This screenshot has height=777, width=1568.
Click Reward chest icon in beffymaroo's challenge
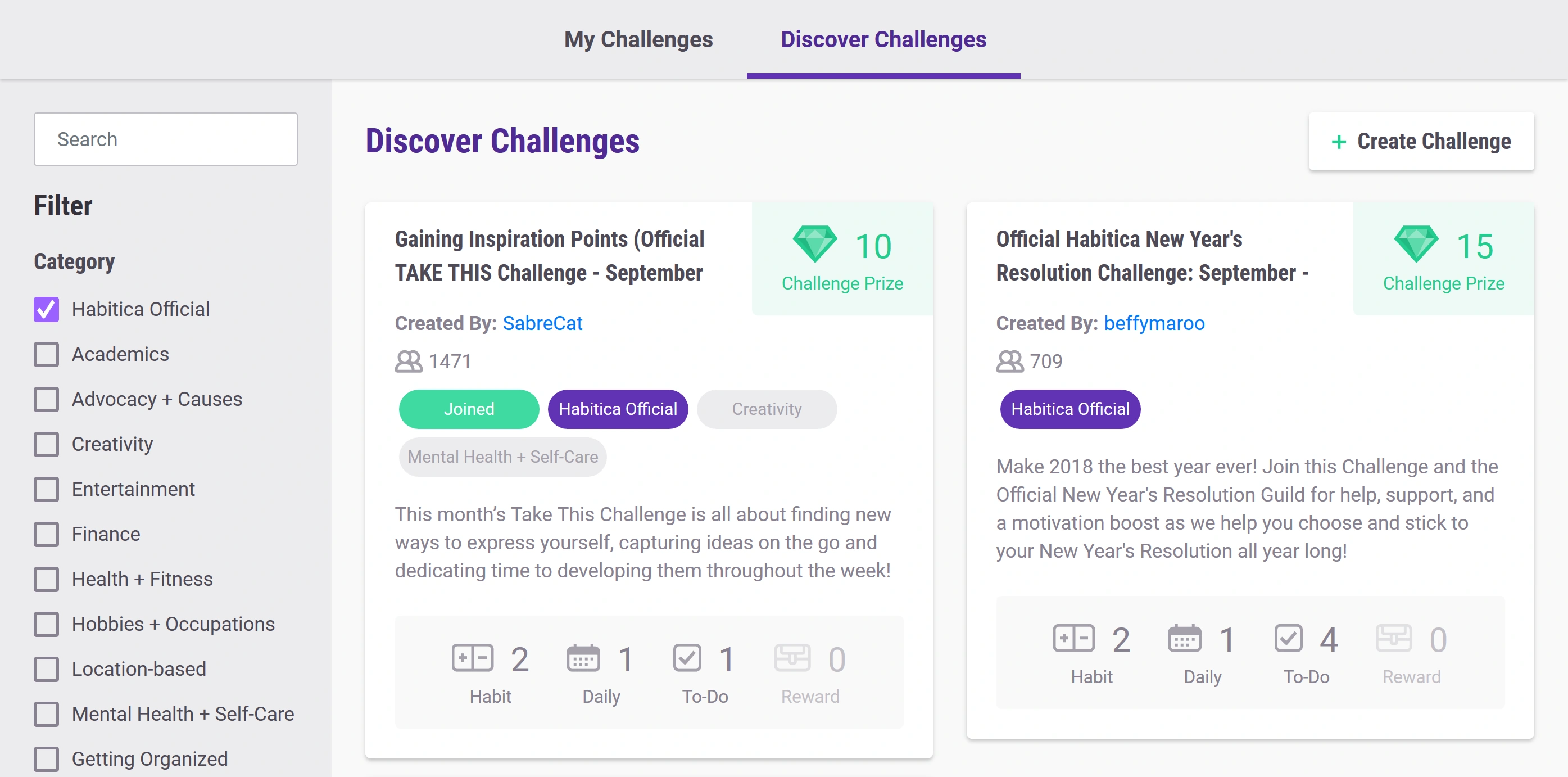coord(1393,639)
